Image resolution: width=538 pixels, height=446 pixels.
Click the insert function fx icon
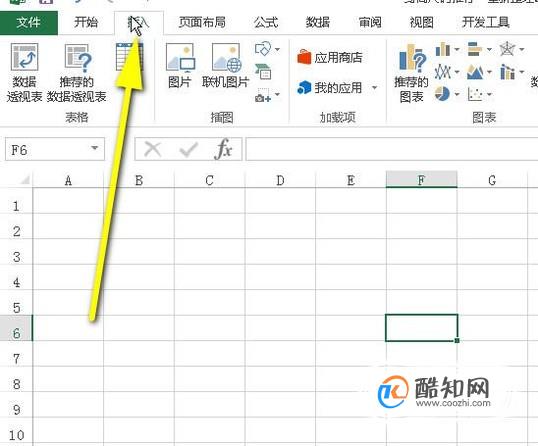click(x=223, y=149)
